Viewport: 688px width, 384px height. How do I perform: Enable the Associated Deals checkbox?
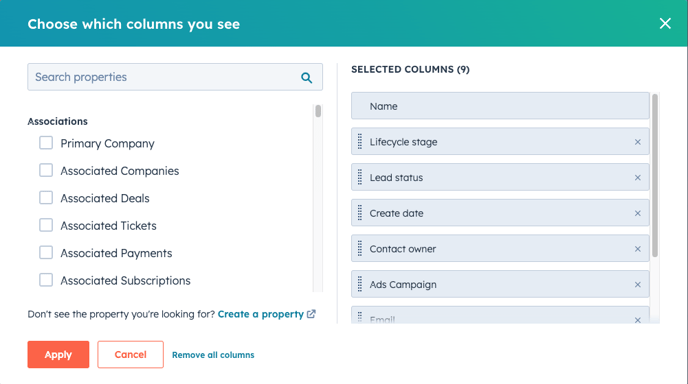point(46,197)
